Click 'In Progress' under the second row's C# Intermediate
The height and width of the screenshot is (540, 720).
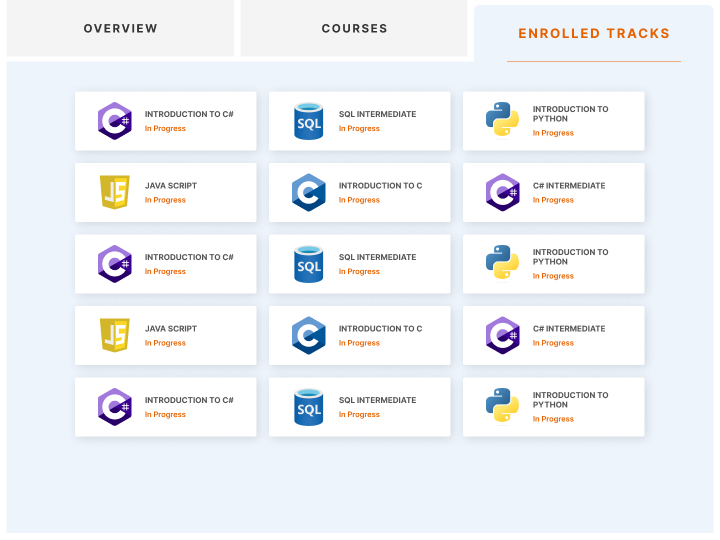(553, 200)
